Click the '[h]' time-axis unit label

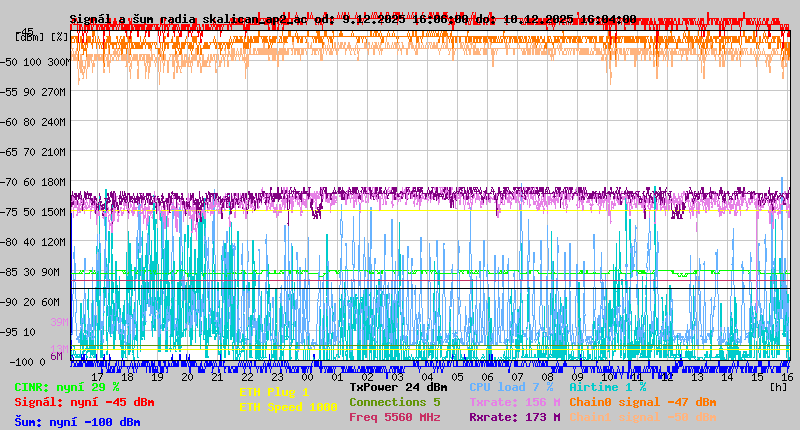point(778,388)
